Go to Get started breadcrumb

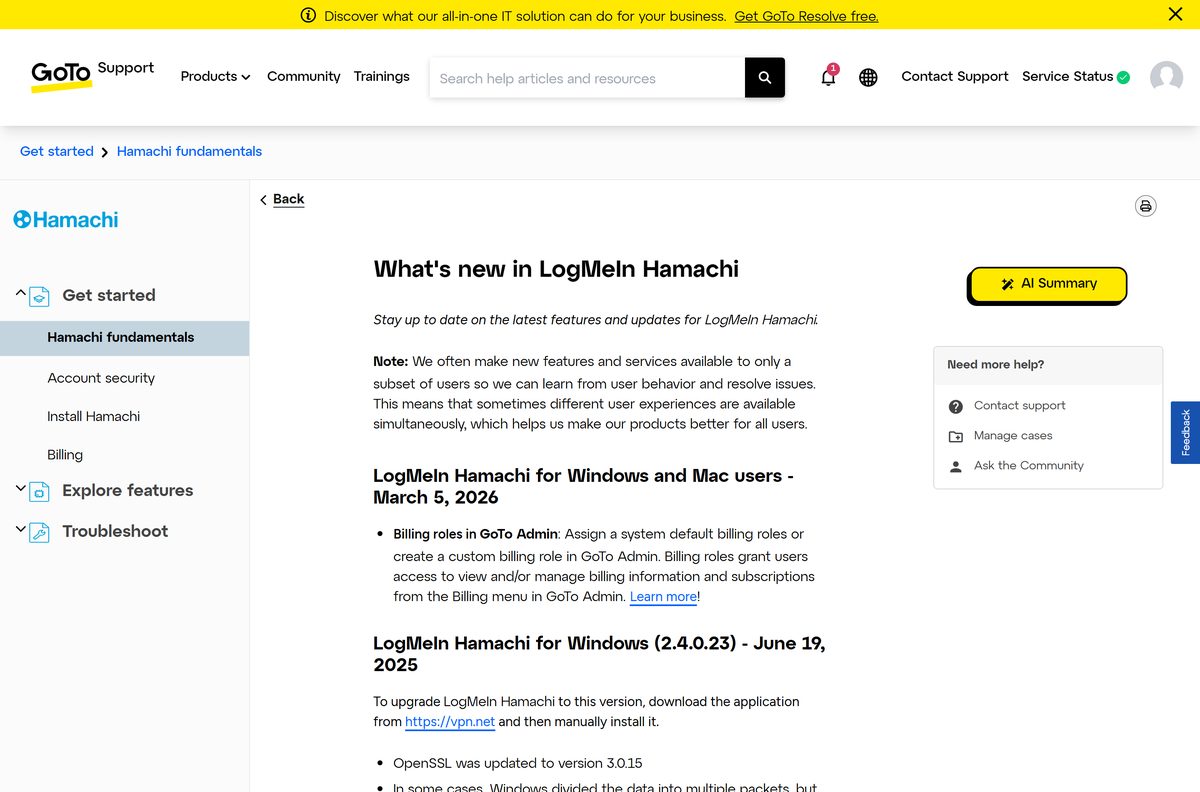(57, 151)
